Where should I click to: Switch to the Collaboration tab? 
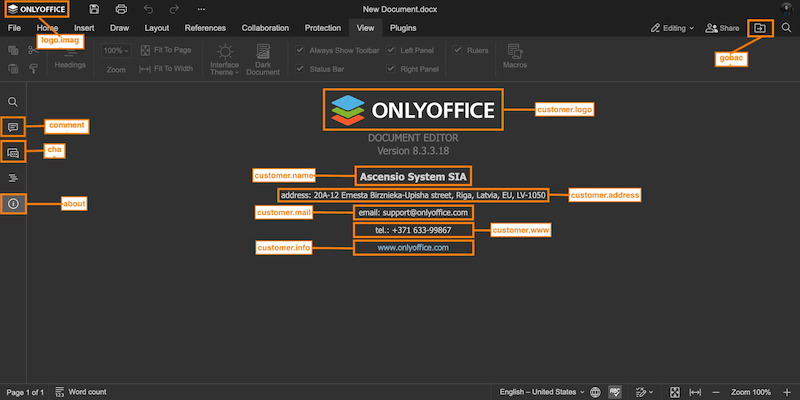pos(264,28)
